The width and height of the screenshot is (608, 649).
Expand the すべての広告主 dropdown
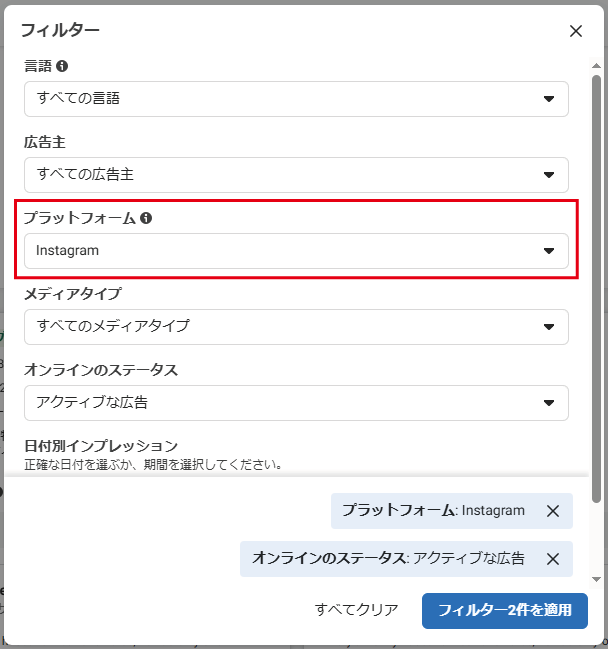pos(296,174)
